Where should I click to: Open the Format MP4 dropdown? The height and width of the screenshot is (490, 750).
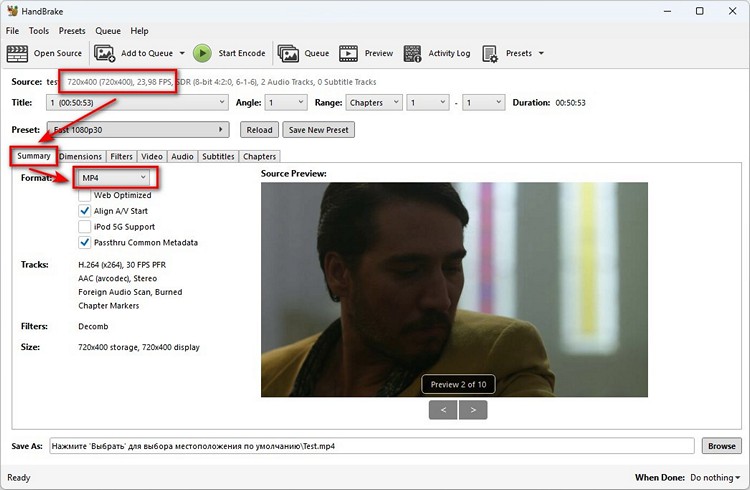click(114, 178)
